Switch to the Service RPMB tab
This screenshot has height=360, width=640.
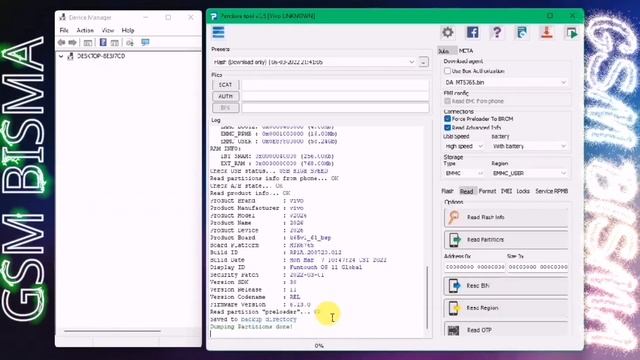coord(551,191)
